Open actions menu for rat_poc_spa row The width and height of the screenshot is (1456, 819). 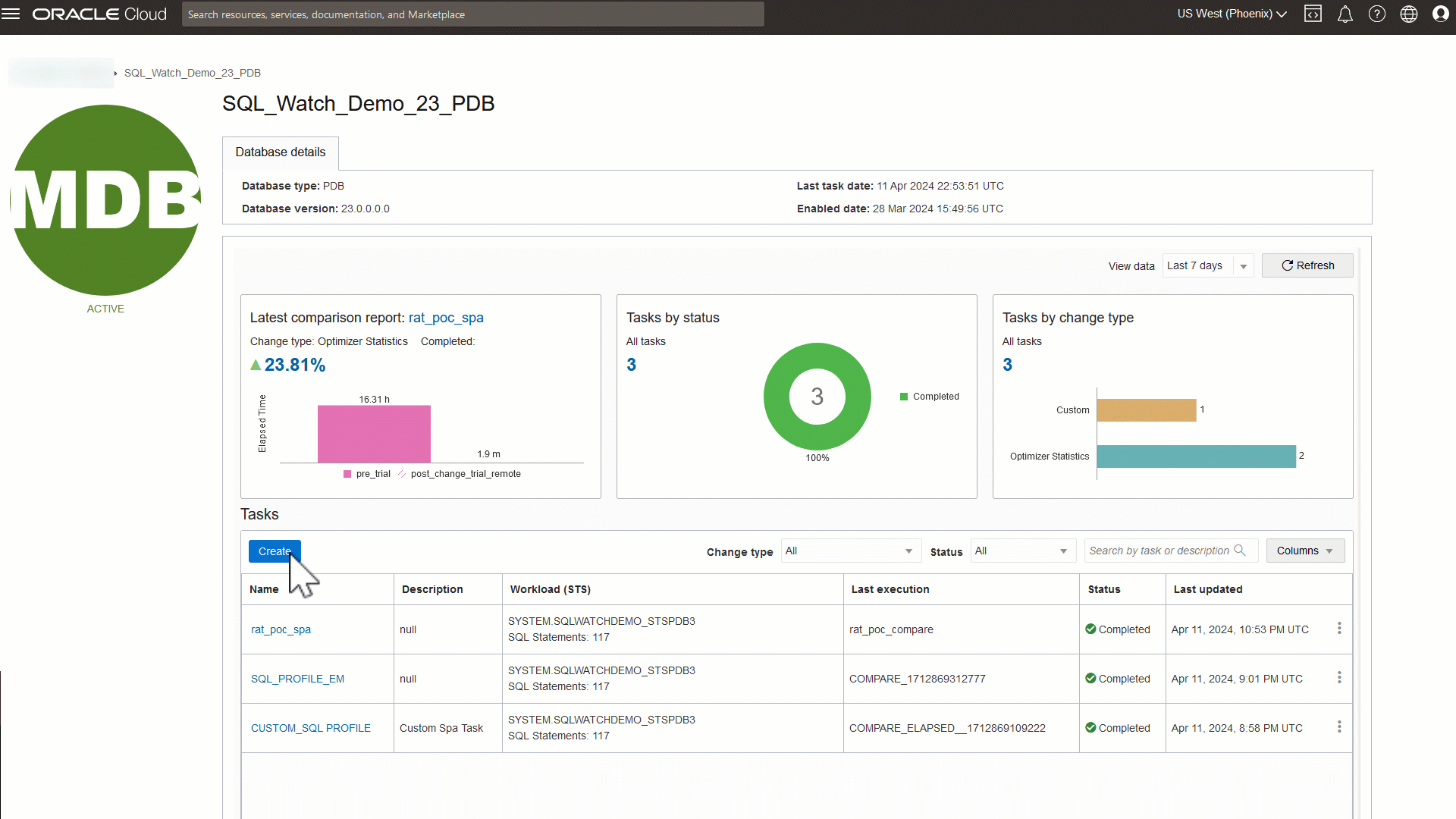click(x=1339, y=629)
